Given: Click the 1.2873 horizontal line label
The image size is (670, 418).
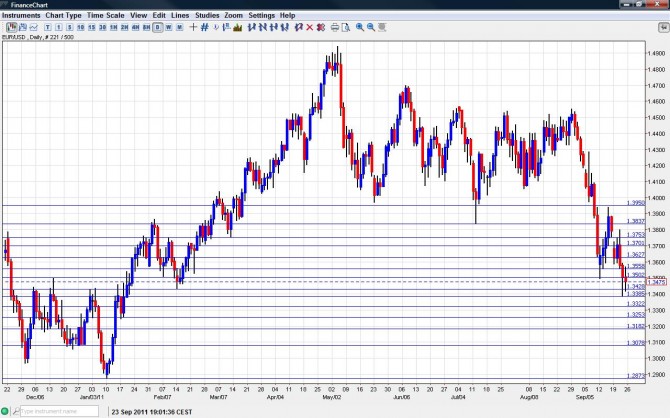Looking at the screenshot, I should [636, 375].
